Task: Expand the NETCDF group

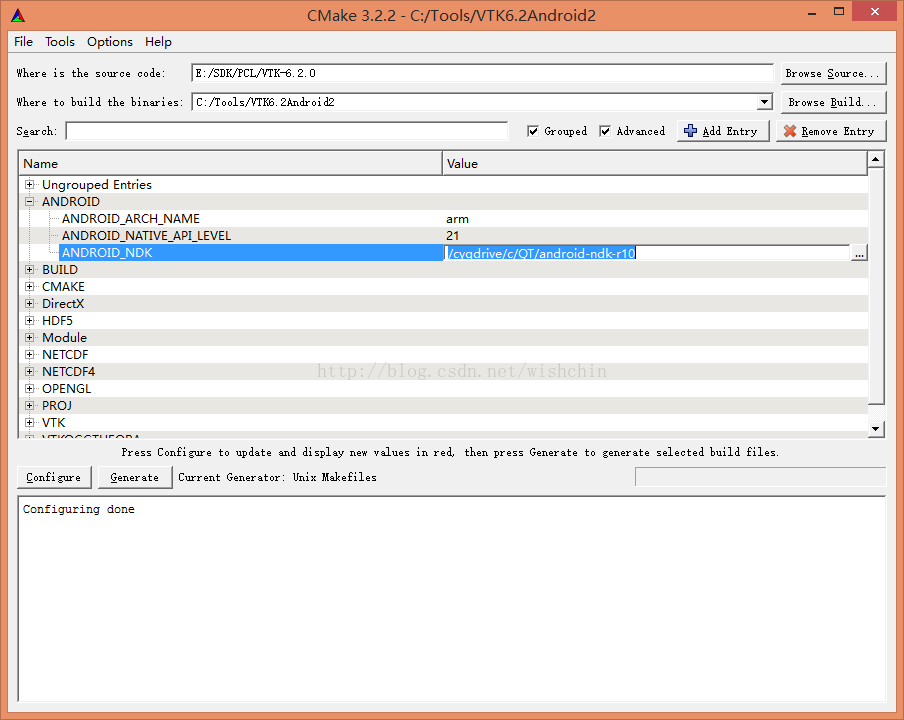Action: 29,355
